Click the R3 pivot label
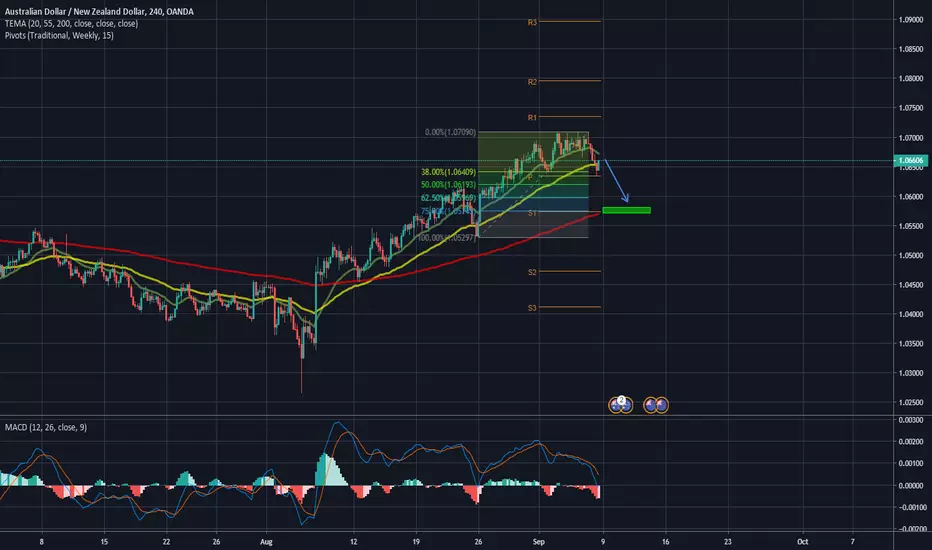This screenshot has height=550, width=932. click(x=532, y=23)
